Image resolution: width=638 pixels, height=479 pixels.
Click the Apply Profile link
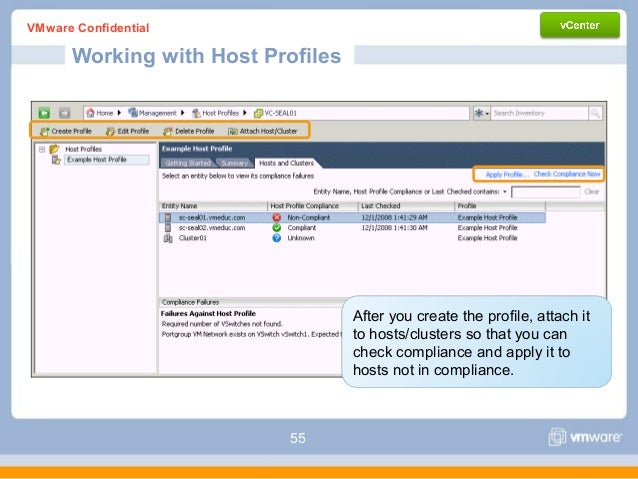(507, 174)
